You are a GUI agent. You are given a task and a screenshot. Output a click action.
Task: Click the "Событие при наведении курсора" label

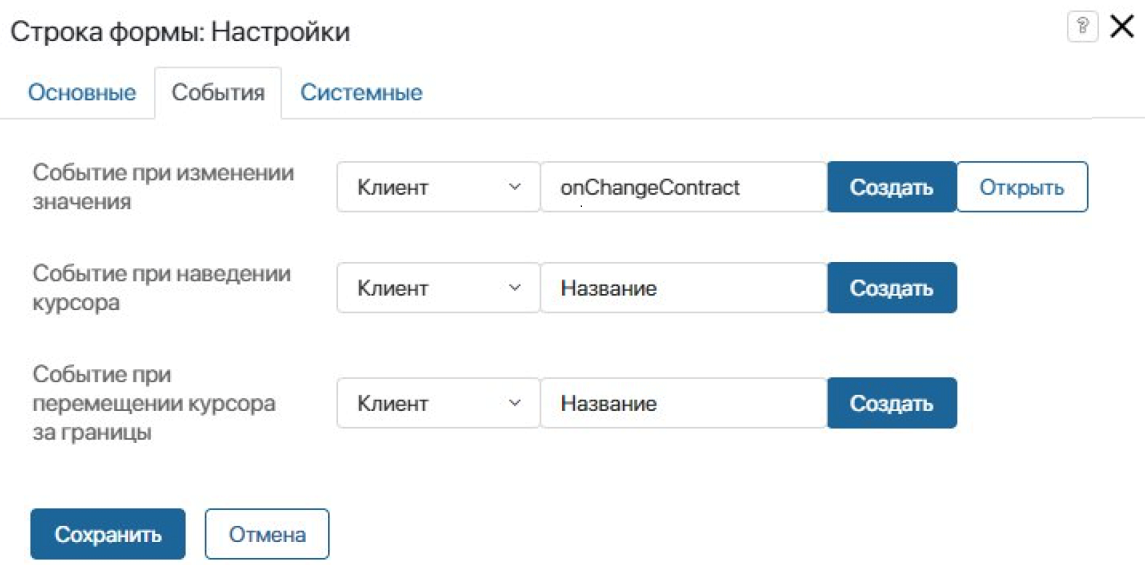pos(161,288)
